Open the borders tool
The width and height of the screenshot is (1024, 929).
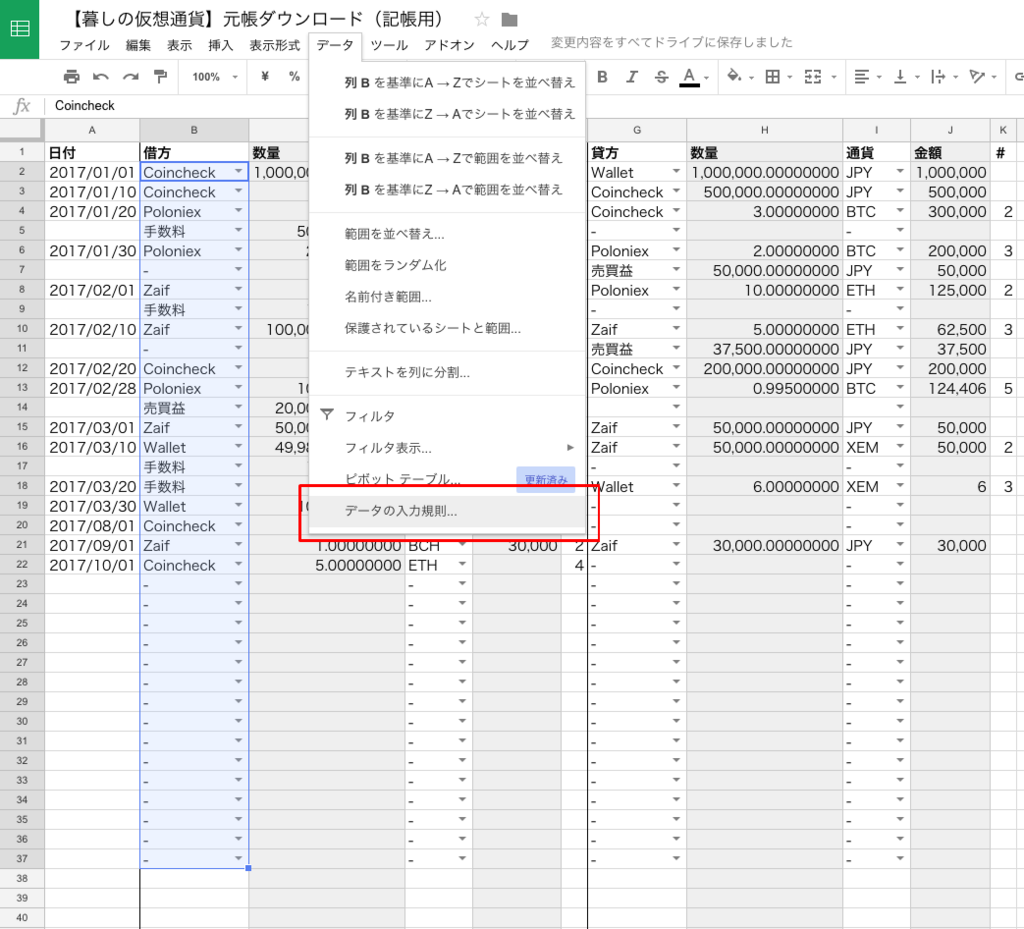773,76
